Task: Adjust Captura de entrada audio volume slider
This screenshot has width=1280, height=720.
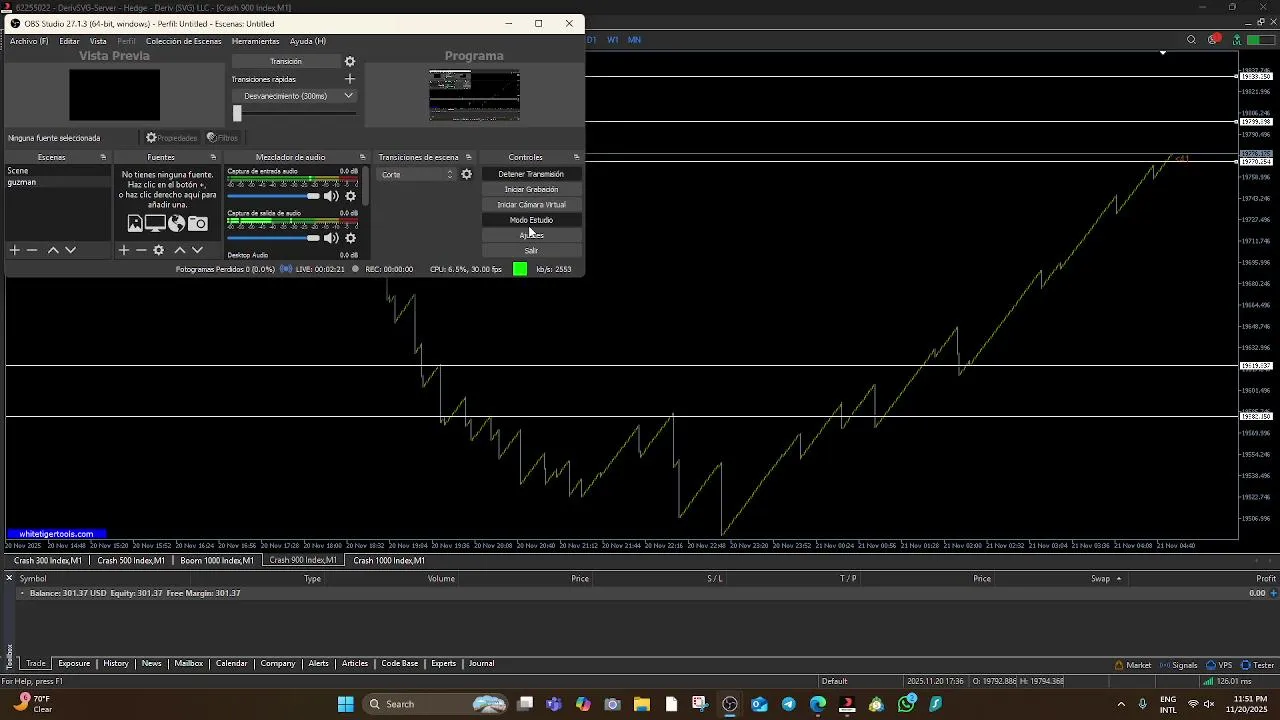Action: (x=274, y=196)
